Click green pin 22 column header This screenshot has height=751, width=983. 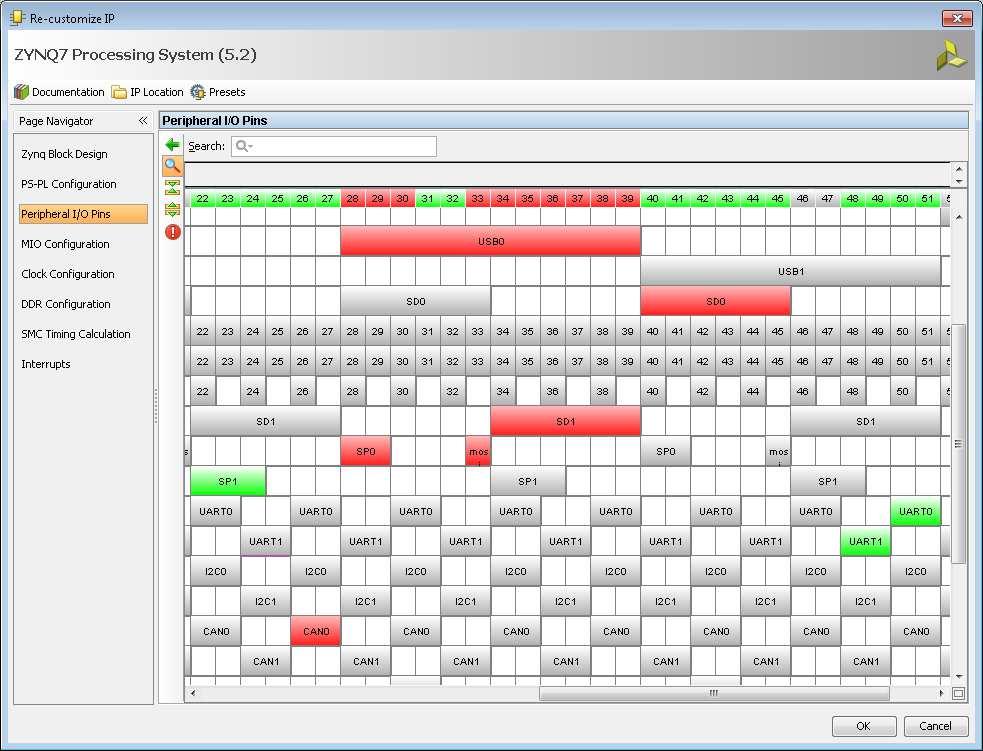point(202,199)
